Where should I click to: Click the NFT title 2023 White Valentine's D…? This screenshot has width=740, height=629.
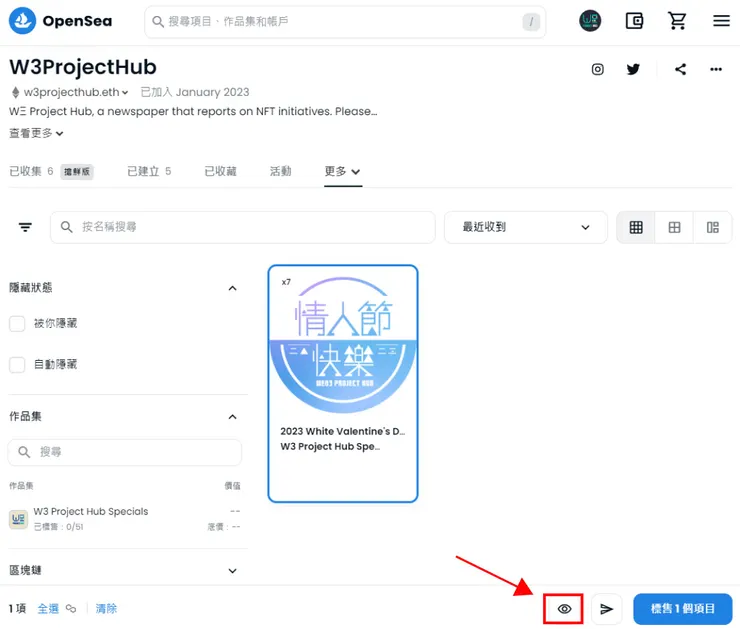pyautogui.click(x=343, y=431)
